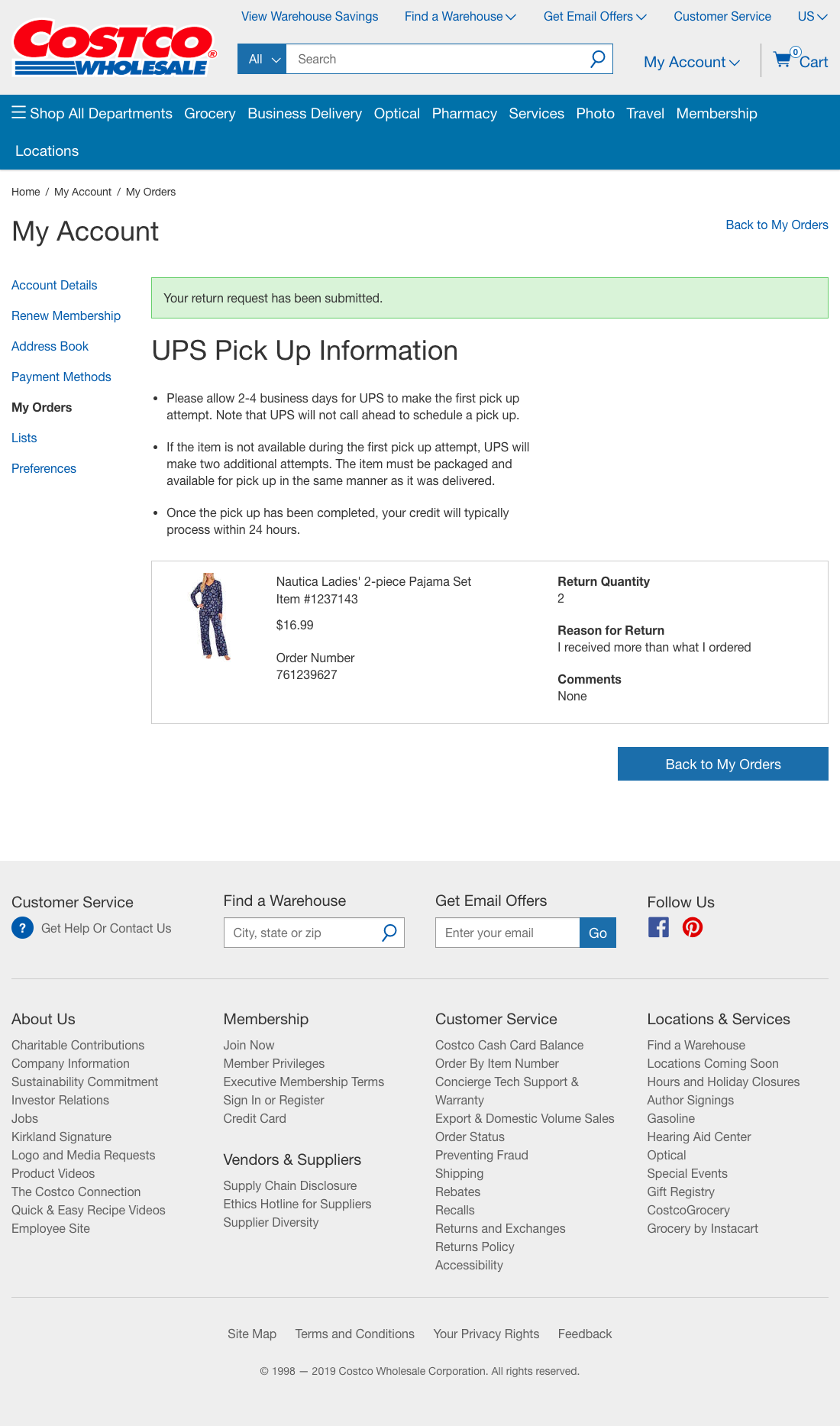Open the hamburger Shop All Departments menu icon
Image resolution: width=840 pixels, height=1426 pixels.
pos(18,112)
